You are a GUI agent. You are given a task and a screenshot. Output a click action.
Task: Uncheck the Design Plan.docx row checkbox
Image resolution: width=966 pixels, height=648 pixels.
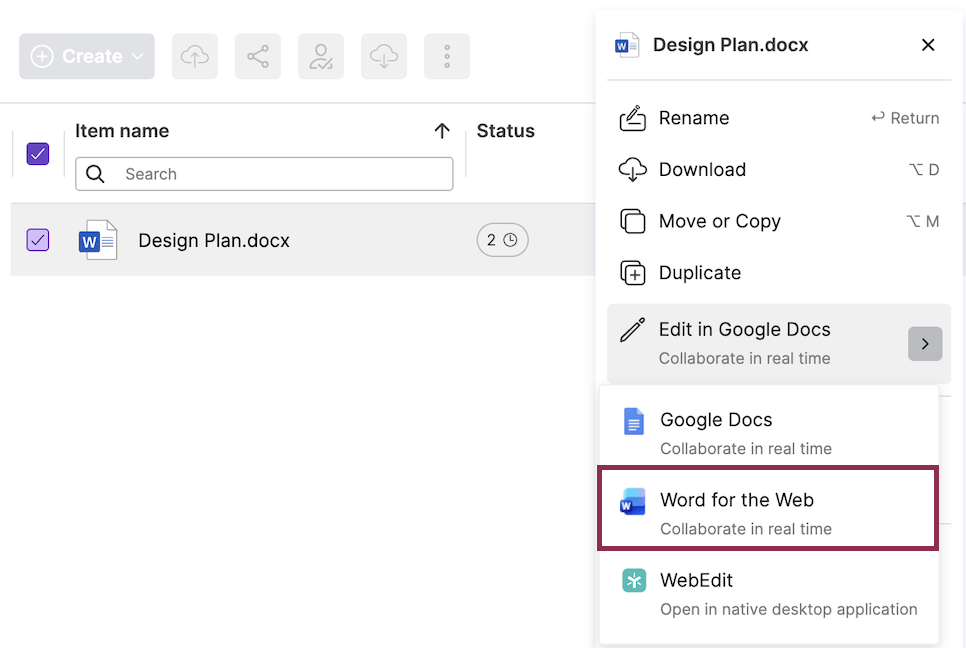(x=38, y=240)
